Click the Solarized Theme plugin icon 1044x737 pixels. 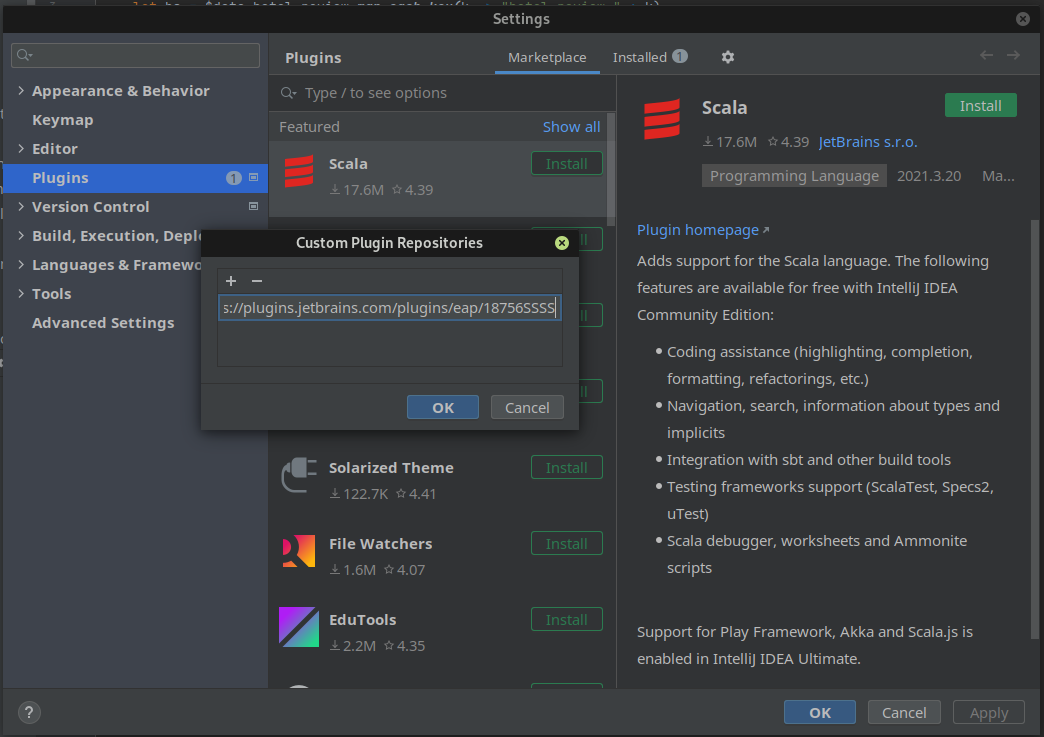pos(299,475)
